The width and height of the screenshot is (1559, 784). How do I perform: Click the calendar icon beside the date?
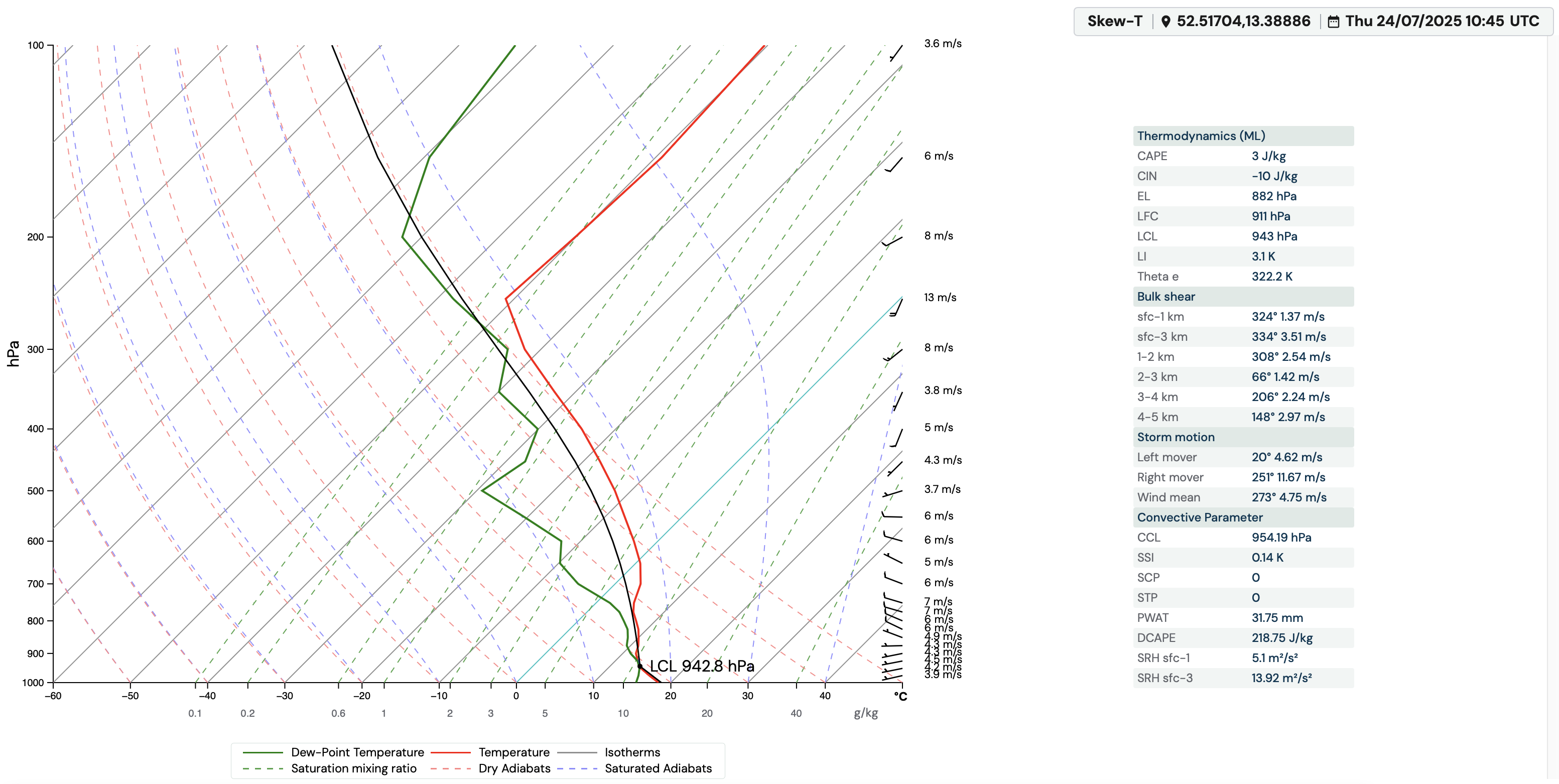pos(1333,22)
